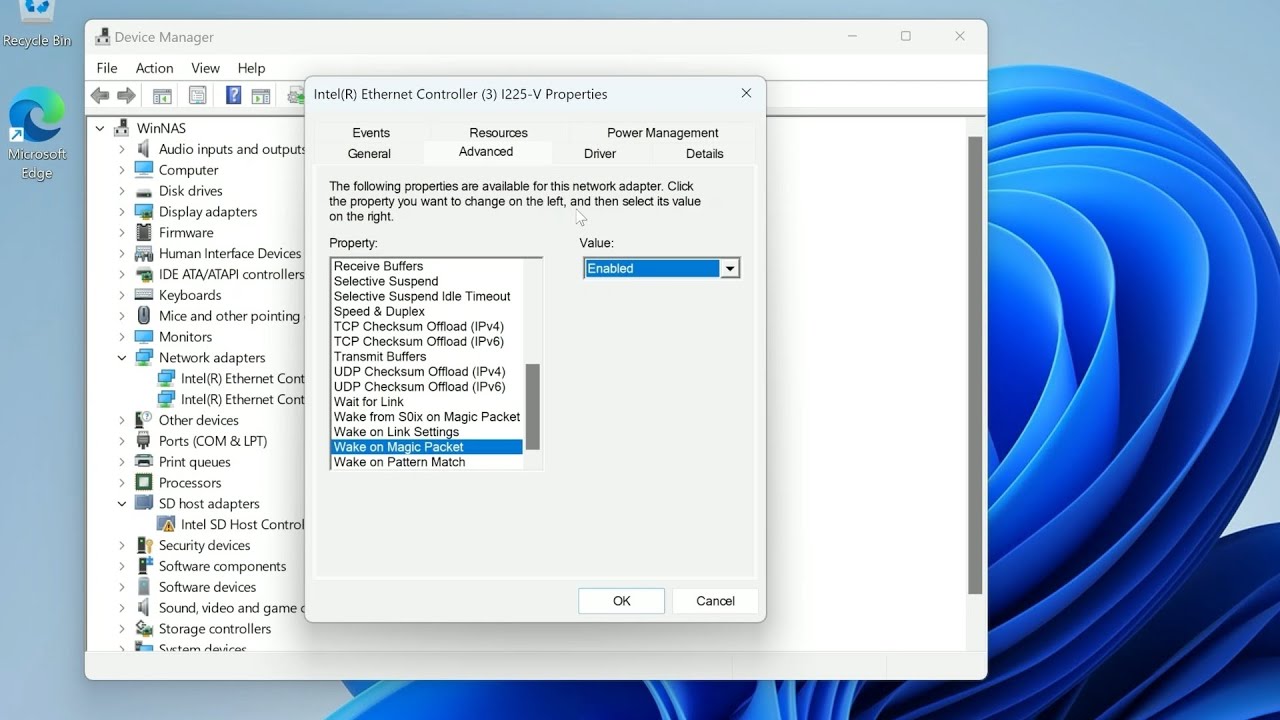Image resolution: width=1280 pixels, height=720 pixels.
Task: Select TCP Checksum Offload (IPv4) property
Action: pyautogui.click(x=419, y=326)
